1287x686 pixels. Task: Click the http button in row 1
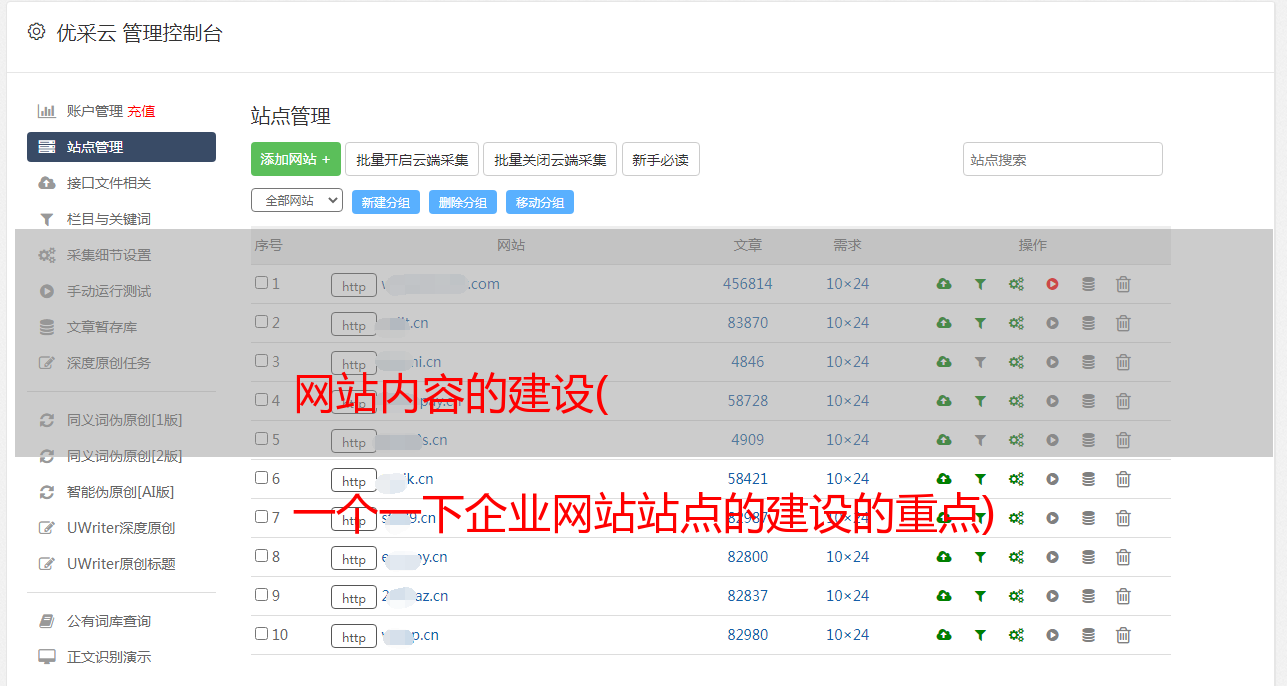click(354, 286)
